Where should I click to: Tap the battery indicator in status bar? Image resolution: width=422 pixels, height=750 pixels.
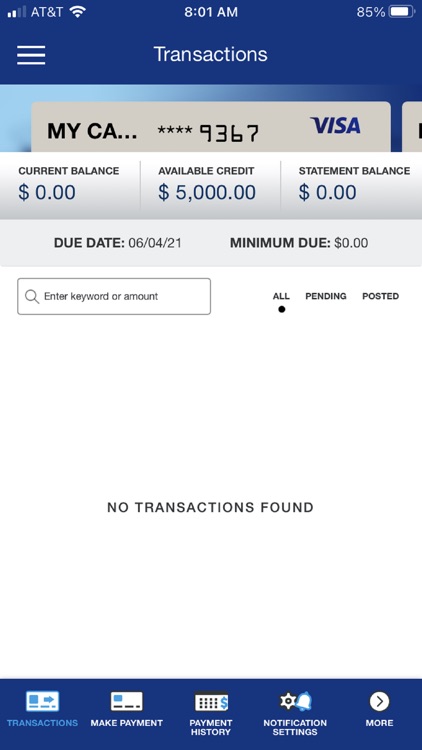(x=402, y=12)
